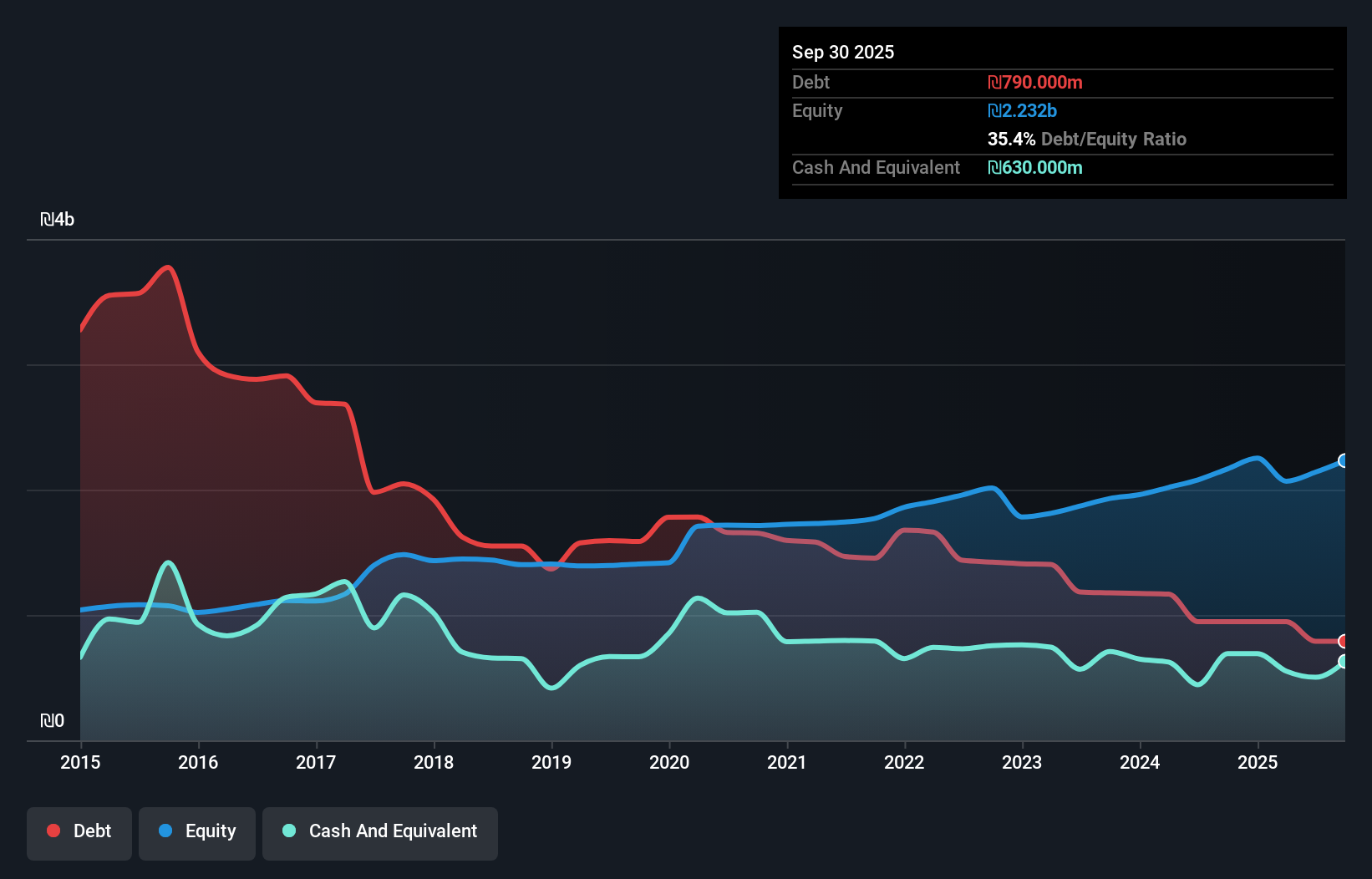Select the 2024 x-axis label

point(1140,762)
